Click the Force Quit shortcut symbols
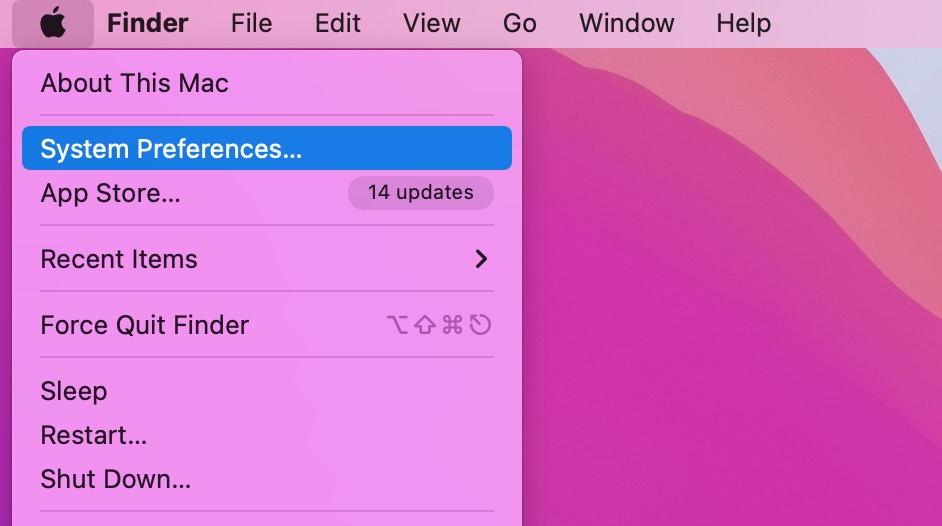The height and width of the screenshot is (526, 942). pyautogui.click(x=439, y=325)
